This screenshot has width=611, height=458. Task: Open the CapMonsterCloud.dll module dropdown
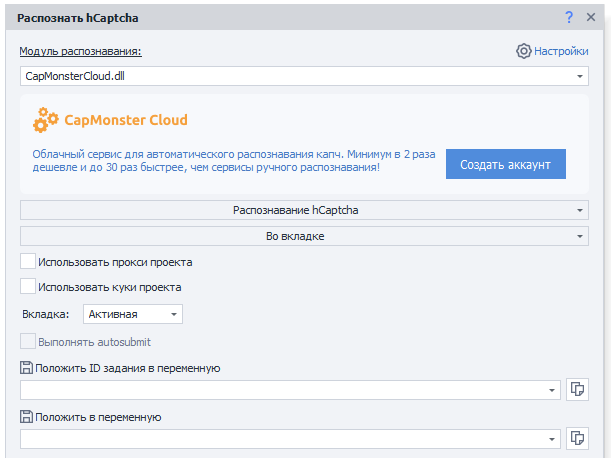click(580, 76)
